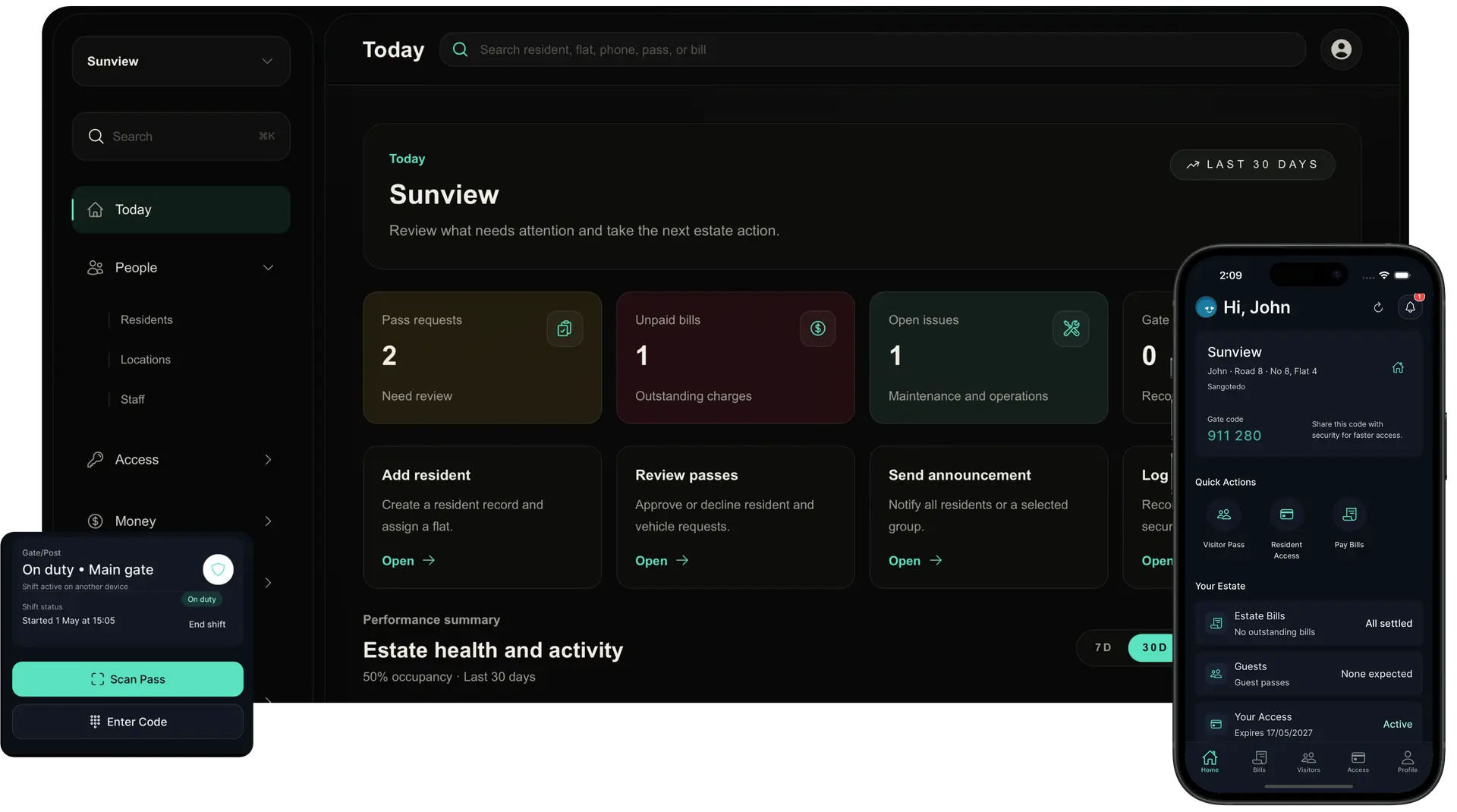The image size is (1457, 812).
Task: Open the Pass requests card
Action: [482, 357]
